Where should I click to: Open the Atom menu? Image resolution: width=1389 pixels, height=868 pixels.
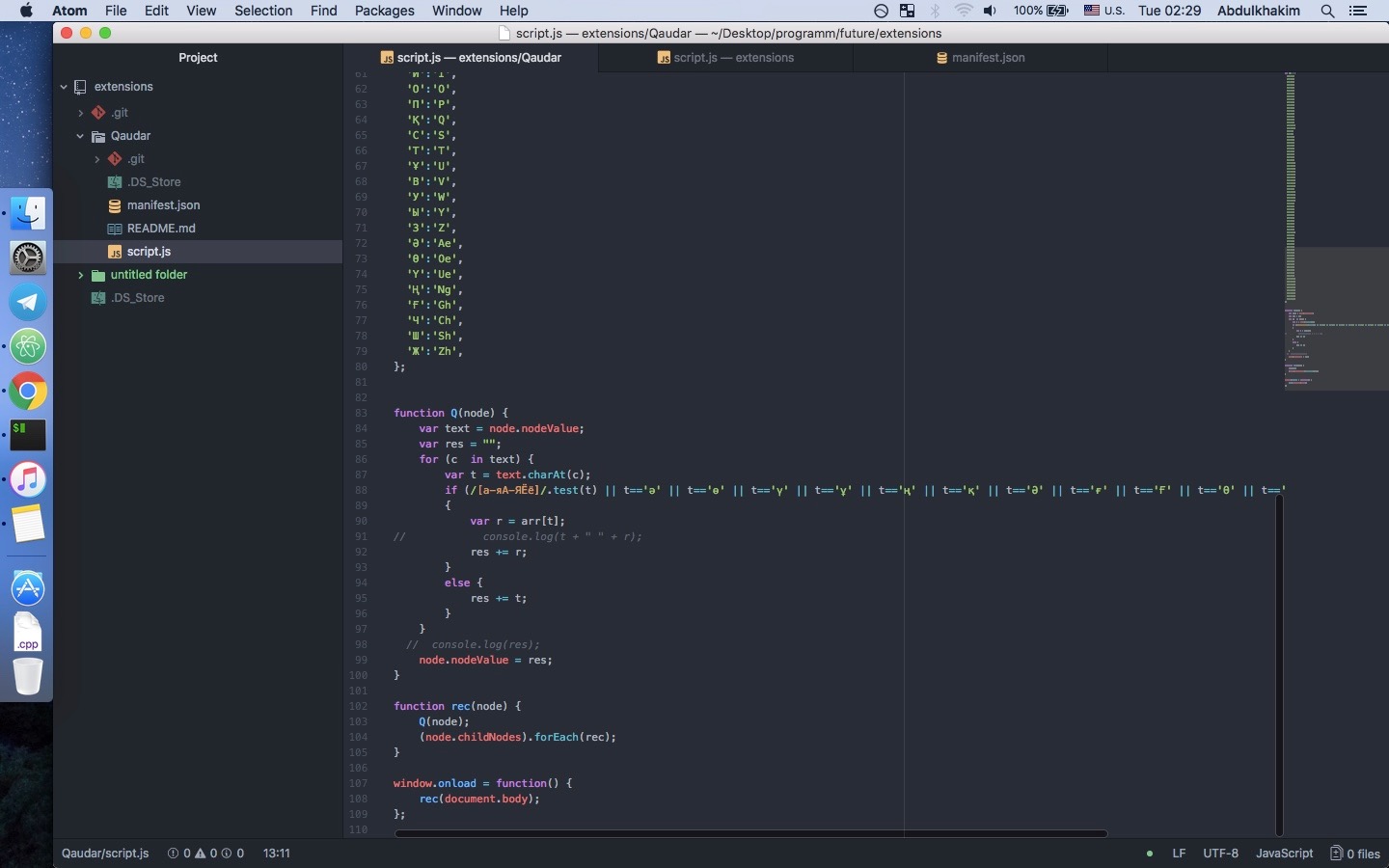pyautogui.click(x=69, y=11)
